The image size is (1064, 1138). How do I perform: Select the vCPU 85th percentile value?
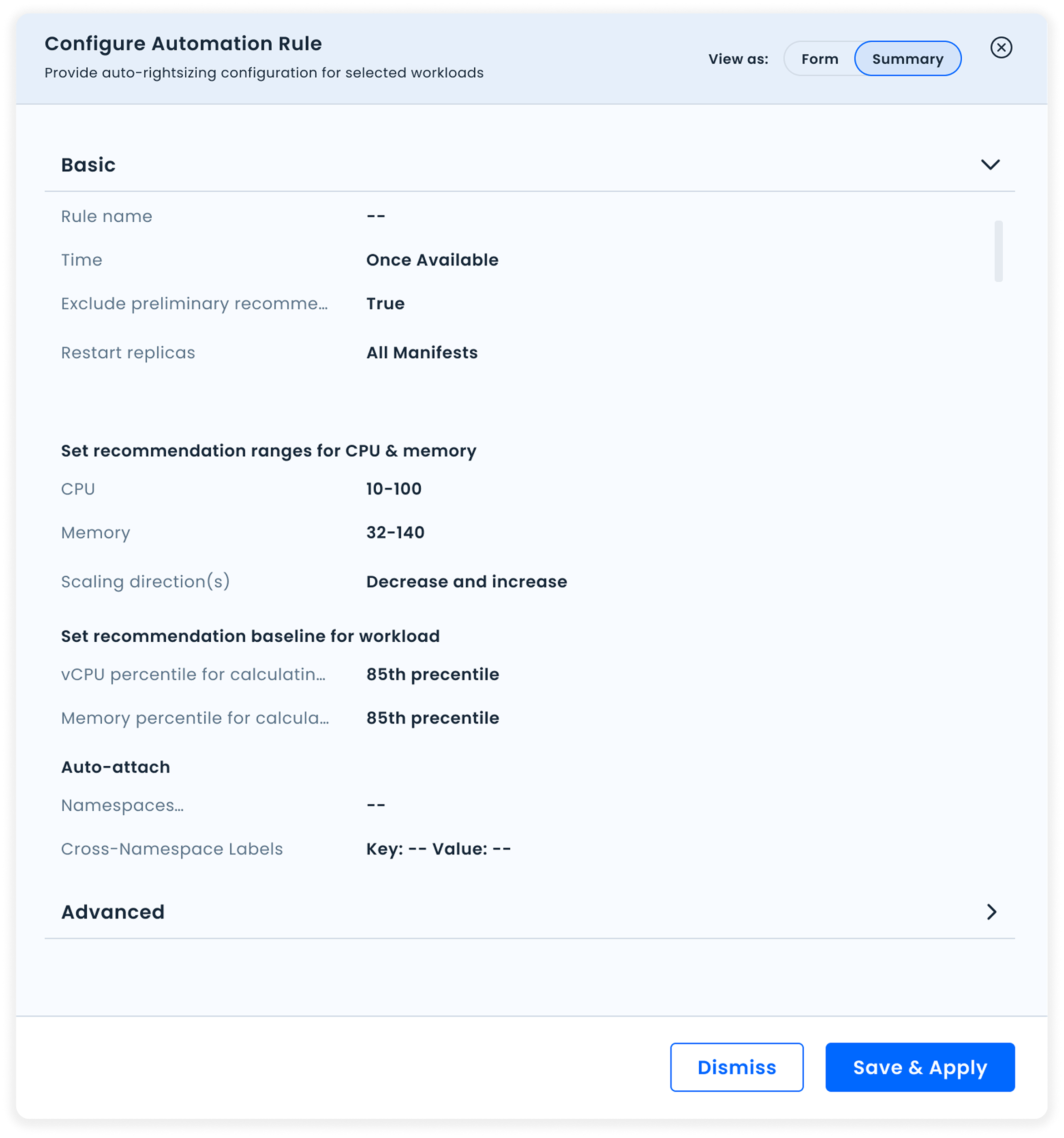coord(432,674)
